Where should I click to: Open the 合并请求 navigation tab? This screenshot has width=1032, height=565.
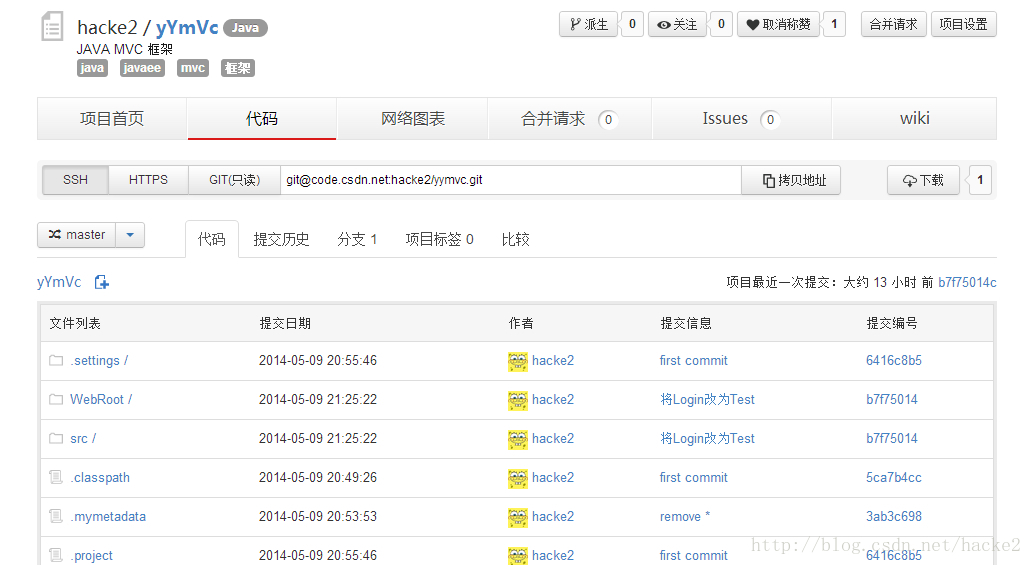click(x=569, y=119)
